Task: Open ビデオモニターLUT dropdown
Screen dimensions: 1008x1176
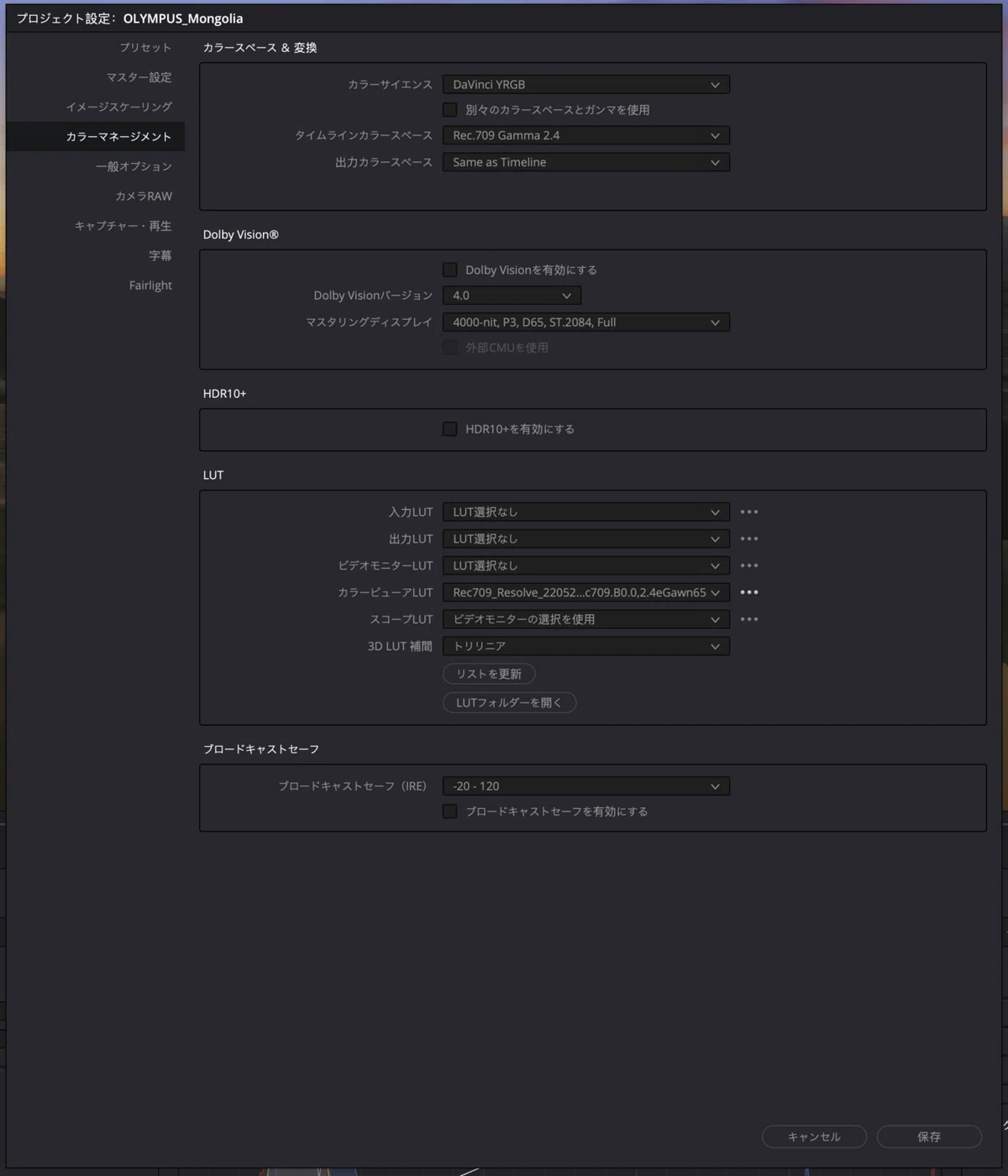Action: pos(585,565)
